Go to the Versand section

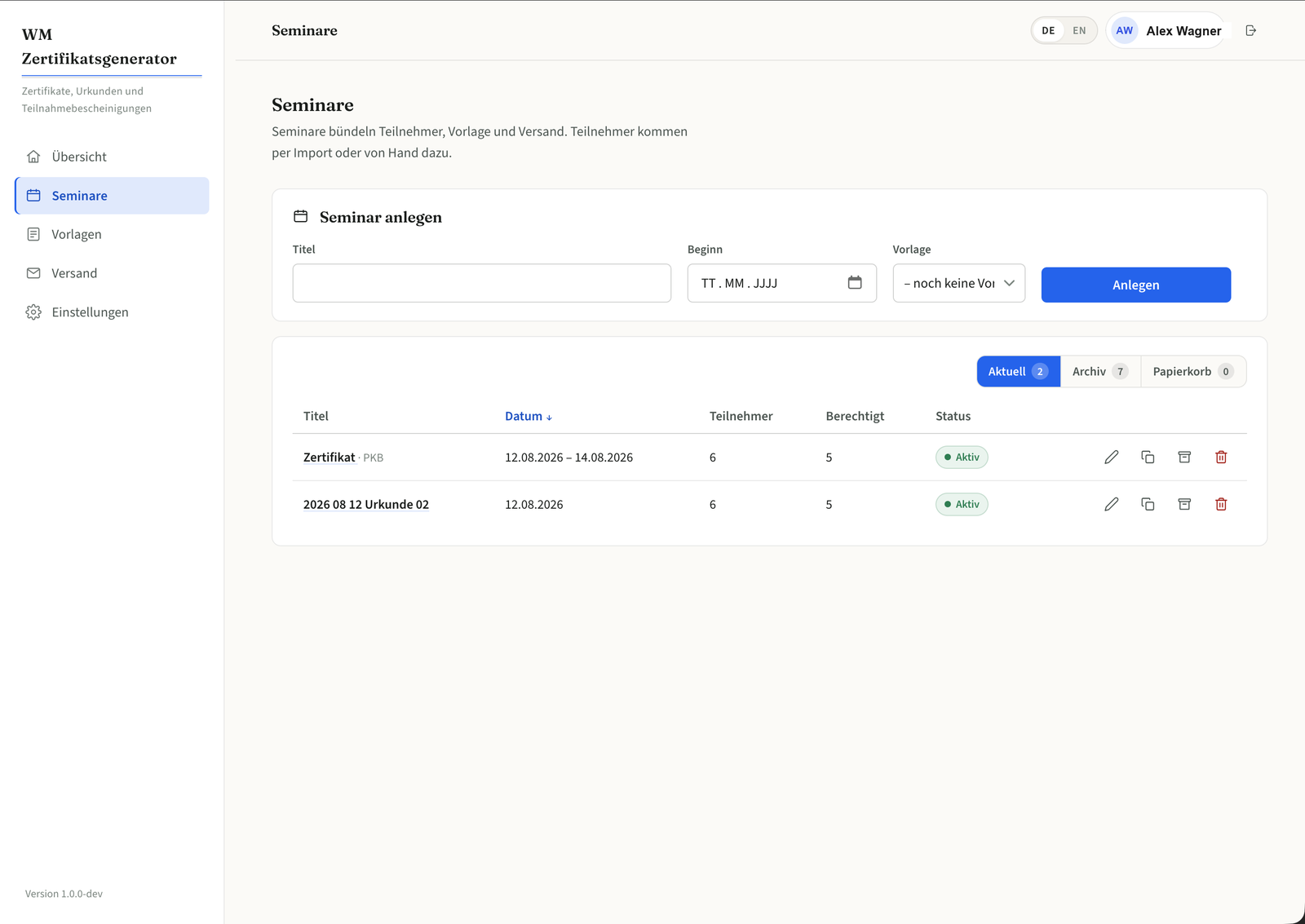click(x=112, y=273)
